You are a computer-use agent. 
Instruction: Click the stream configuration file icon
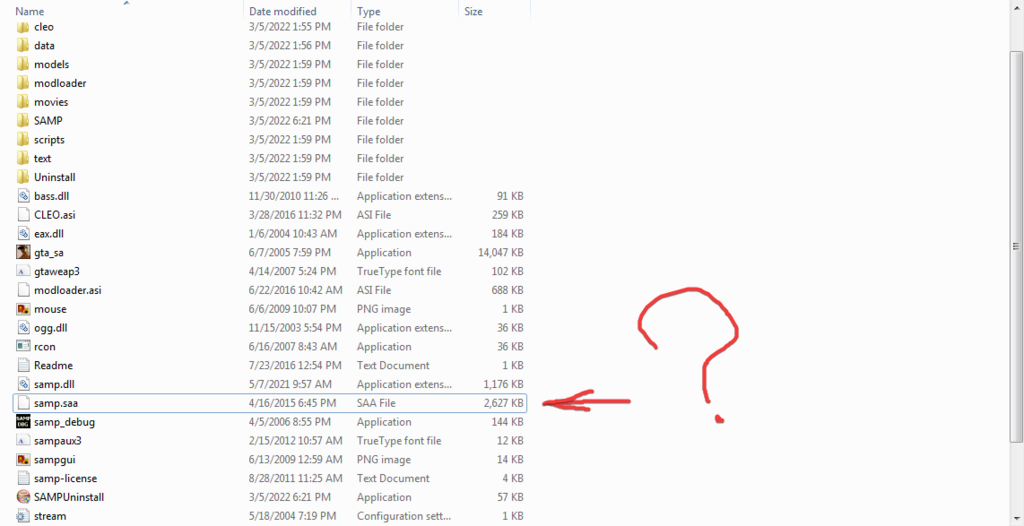pyautogui.click(x=23, y=516)
